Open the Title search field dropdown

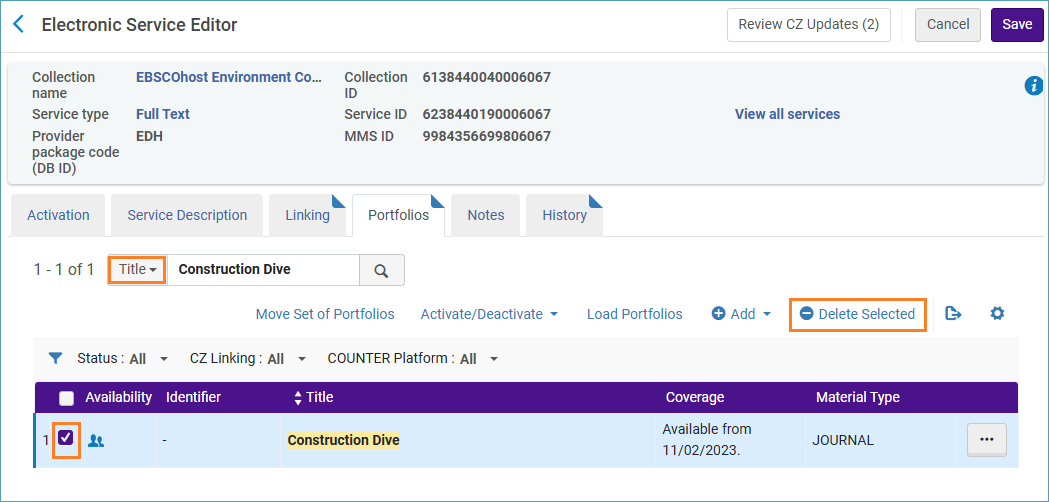click(137, 269)
